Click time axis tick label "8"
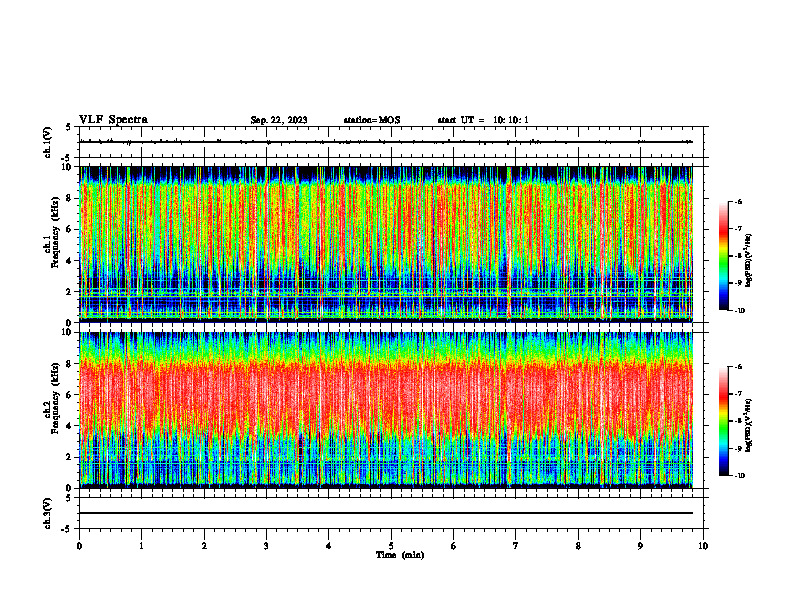 coord(578,546)
